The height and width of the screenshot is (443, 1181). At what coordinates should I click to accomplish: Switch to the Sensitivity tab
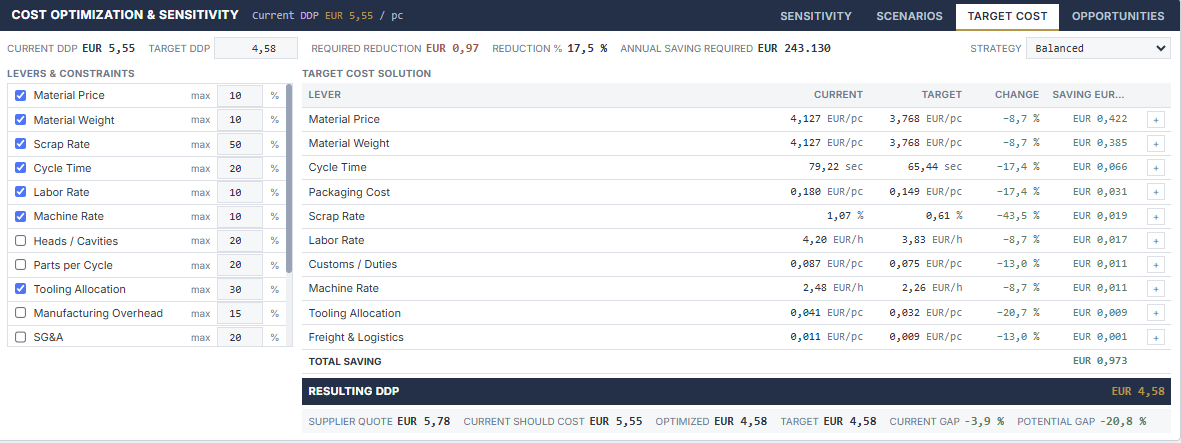click(816, 16)
